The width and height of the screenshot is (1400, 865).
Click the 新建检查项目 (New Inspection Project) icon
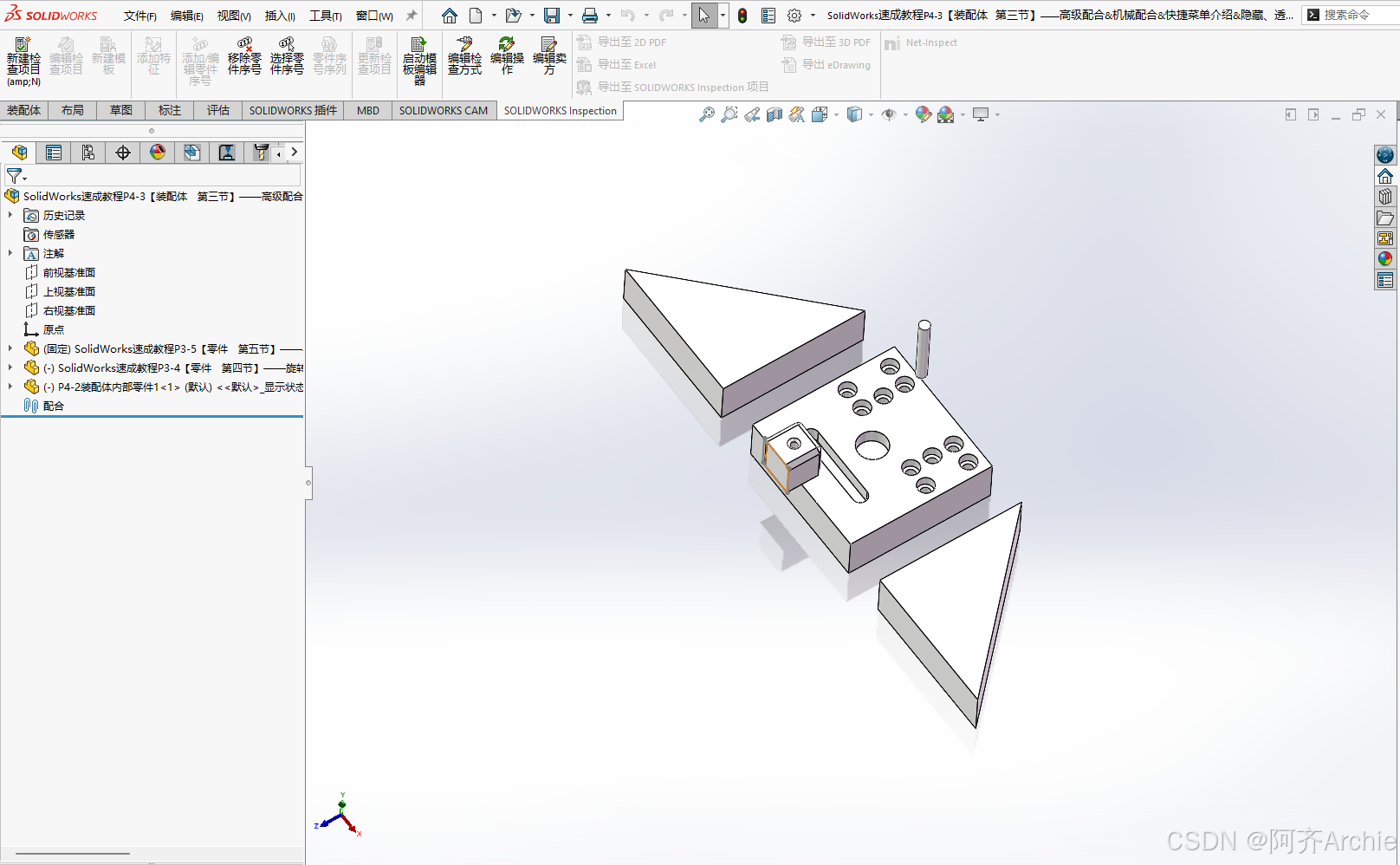(23, 61)
